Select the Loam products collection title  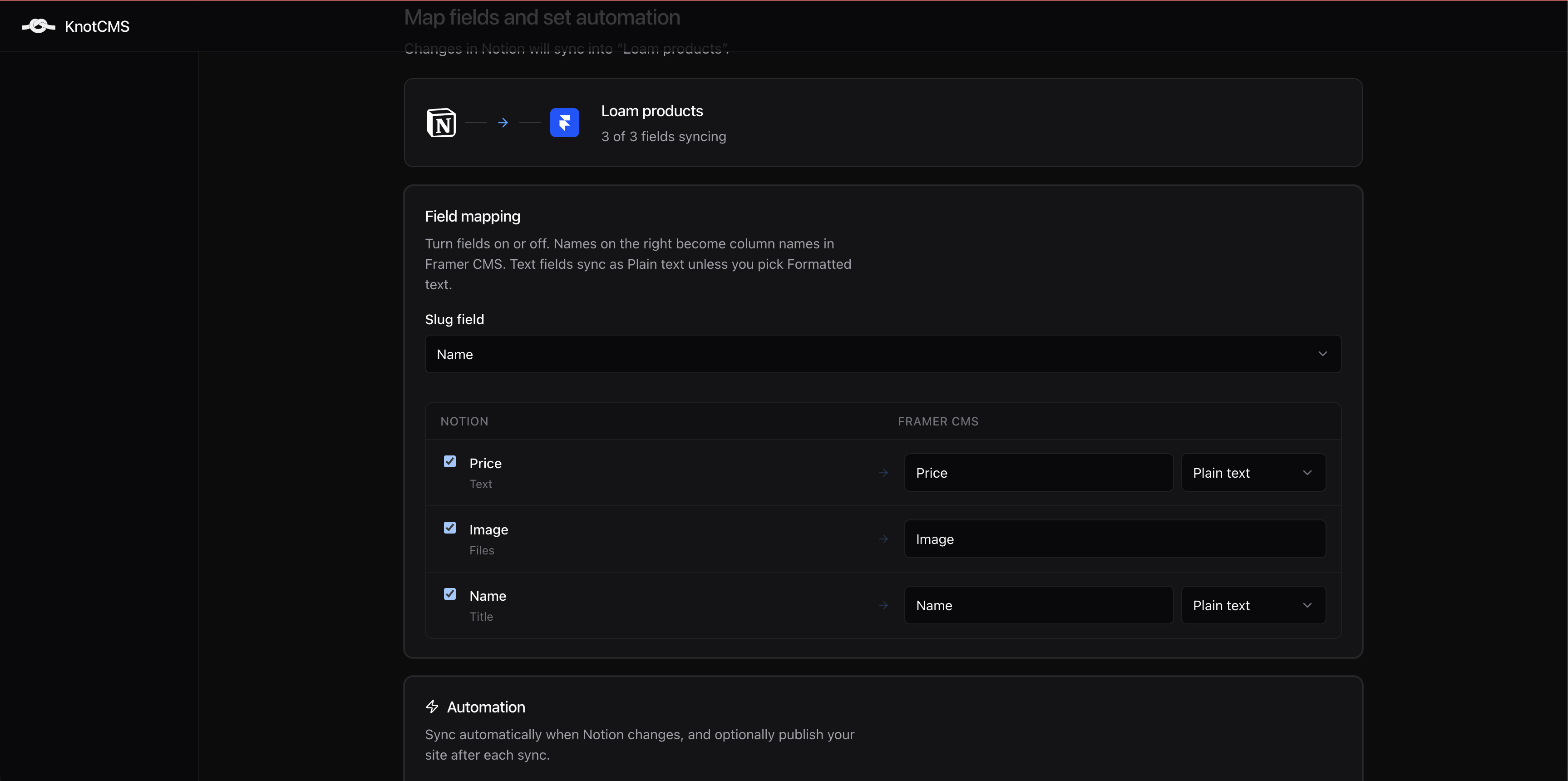pos(652,111)
